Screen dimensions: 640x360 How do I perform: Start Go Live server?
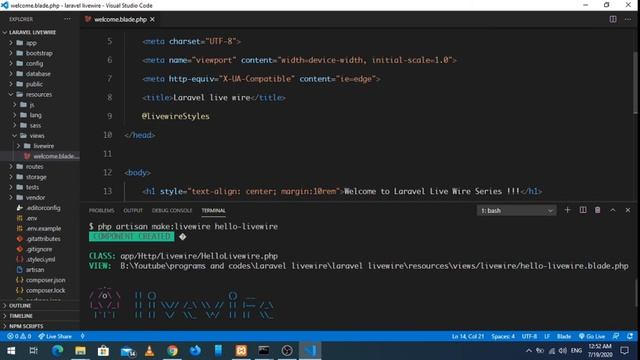pyautogui.click(x=592, y=336)
